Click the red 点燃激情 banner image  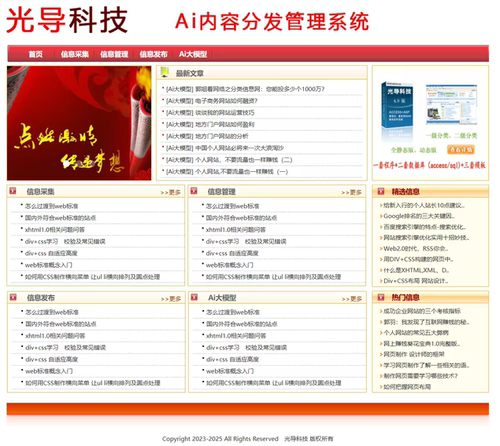pos(79,123)
